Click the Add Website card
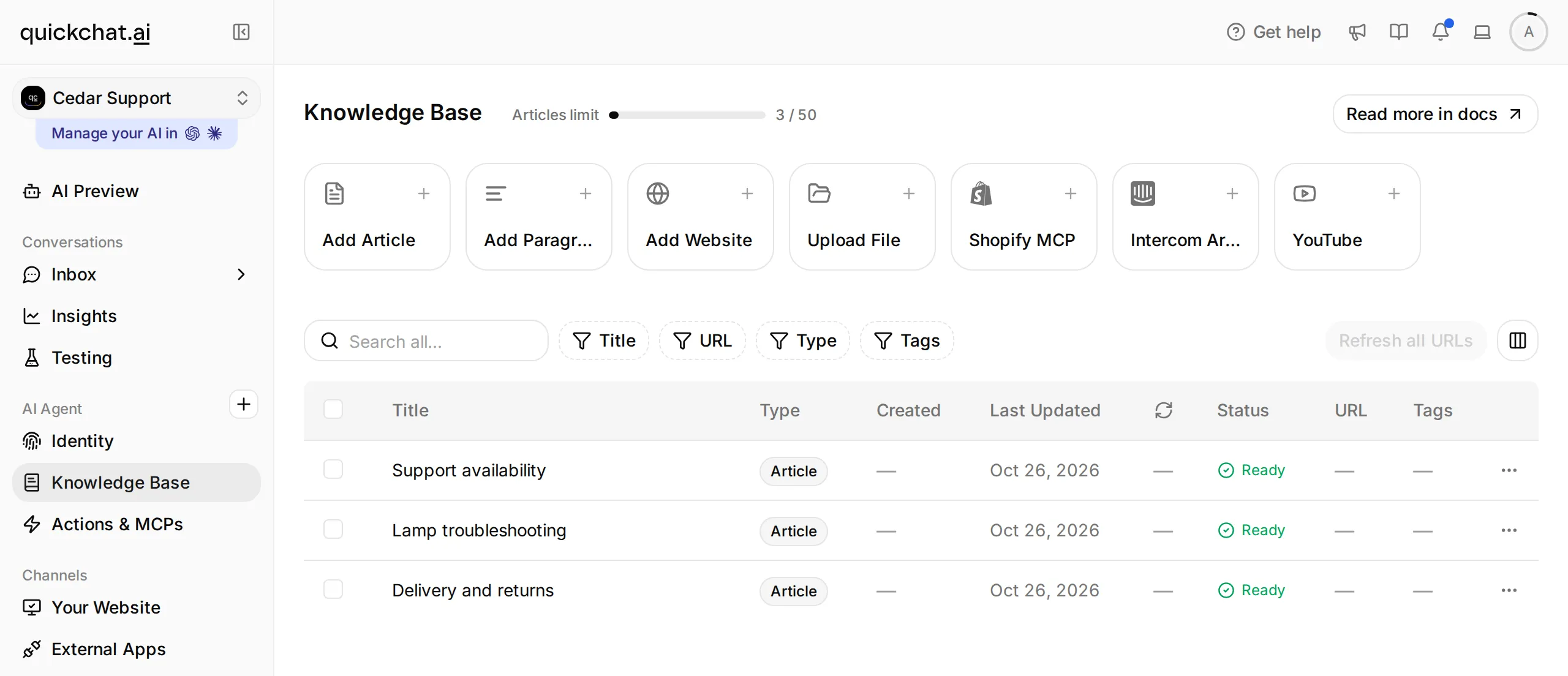Image resolution: width=1568 pixels, height=676 pixels. tap(701, 217)
